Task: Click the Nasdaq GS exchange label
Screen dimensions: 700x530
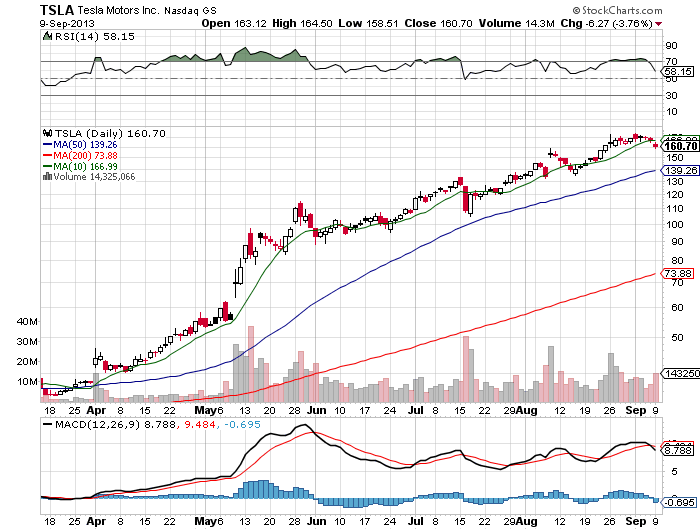Action: click(190, 11)
